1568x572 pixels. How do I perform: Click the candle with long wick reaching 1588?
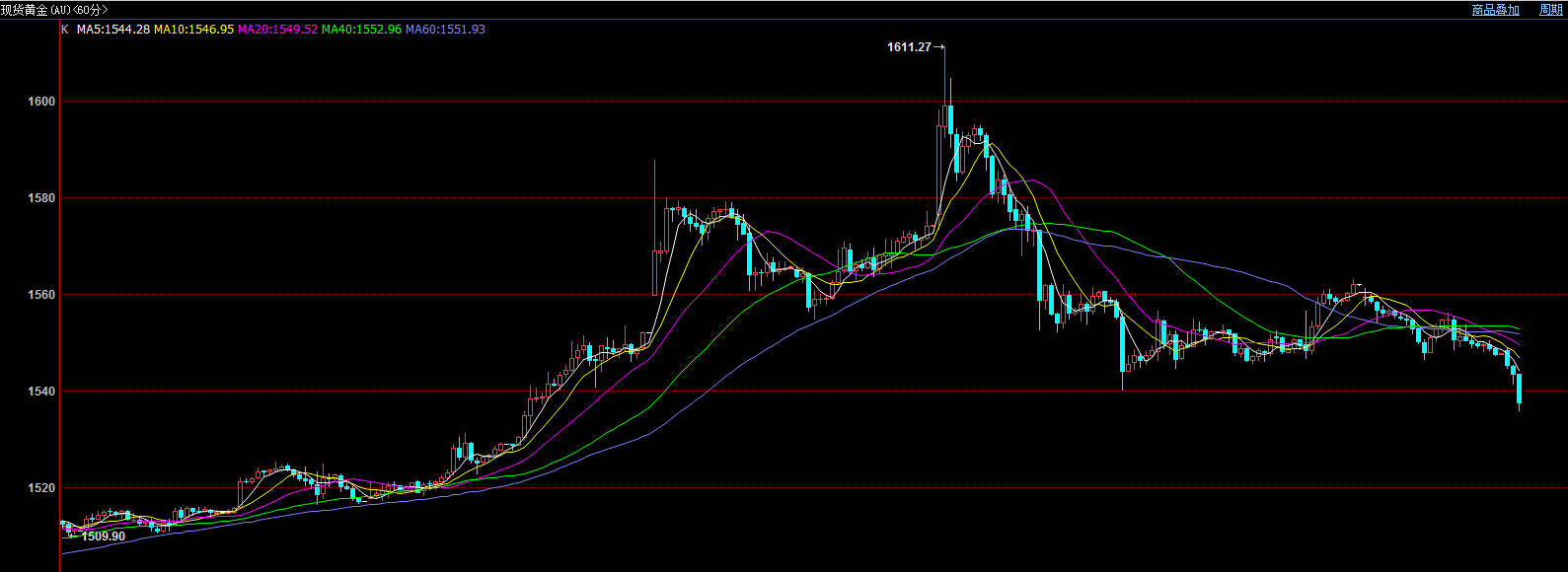point(654,271)
